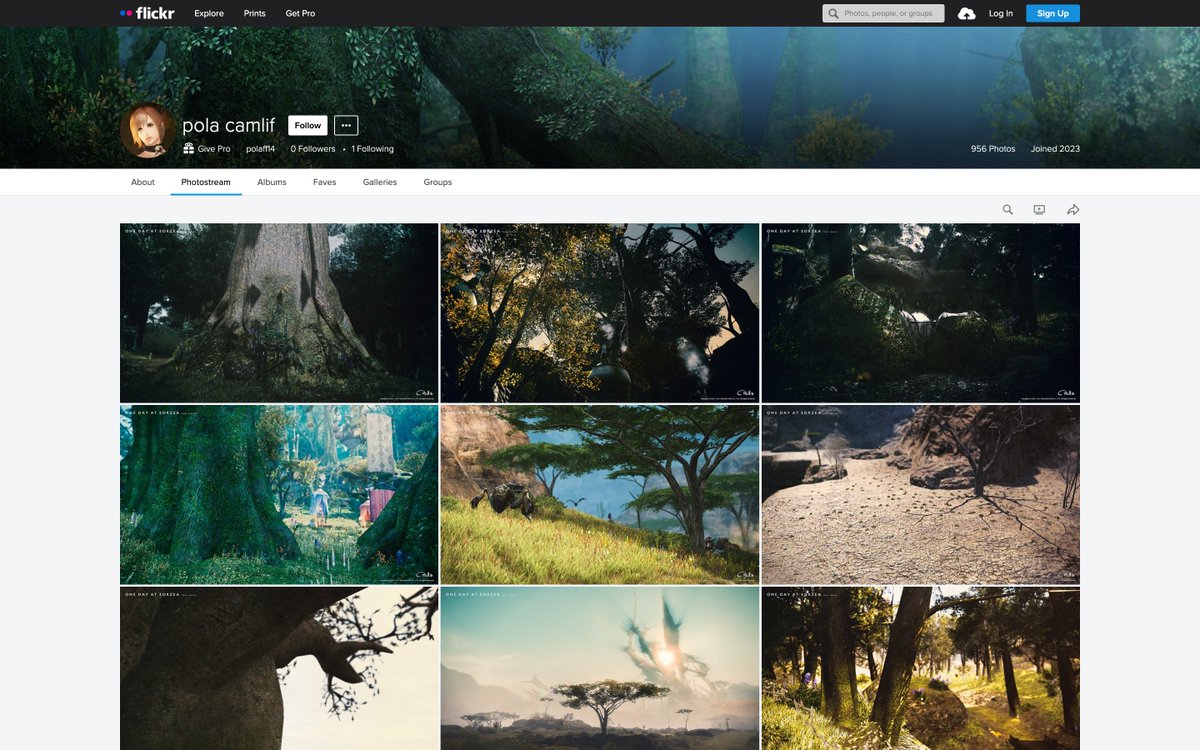
Task: Click the Give Pro link
Action: click(x=214, y=149)
